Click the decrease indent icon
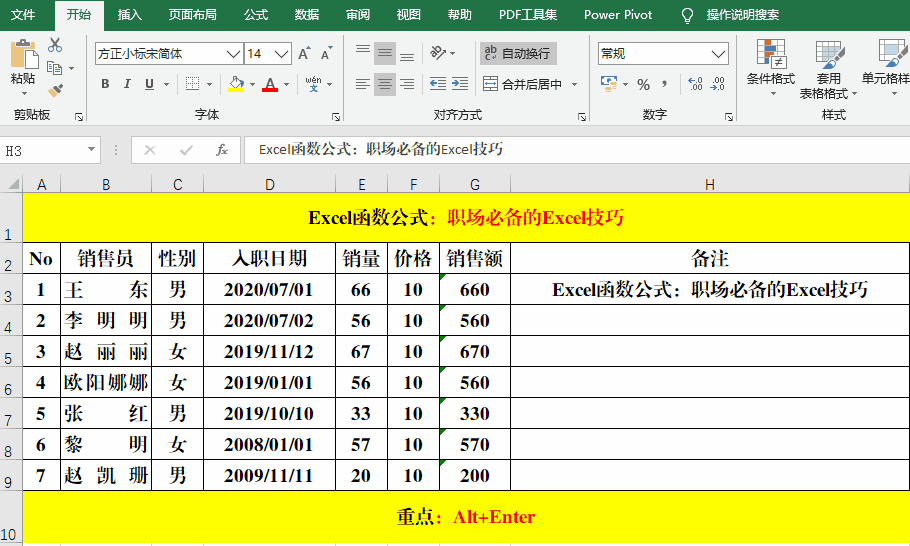The height and width of the screenshot is (546, 910). [438, 84]
